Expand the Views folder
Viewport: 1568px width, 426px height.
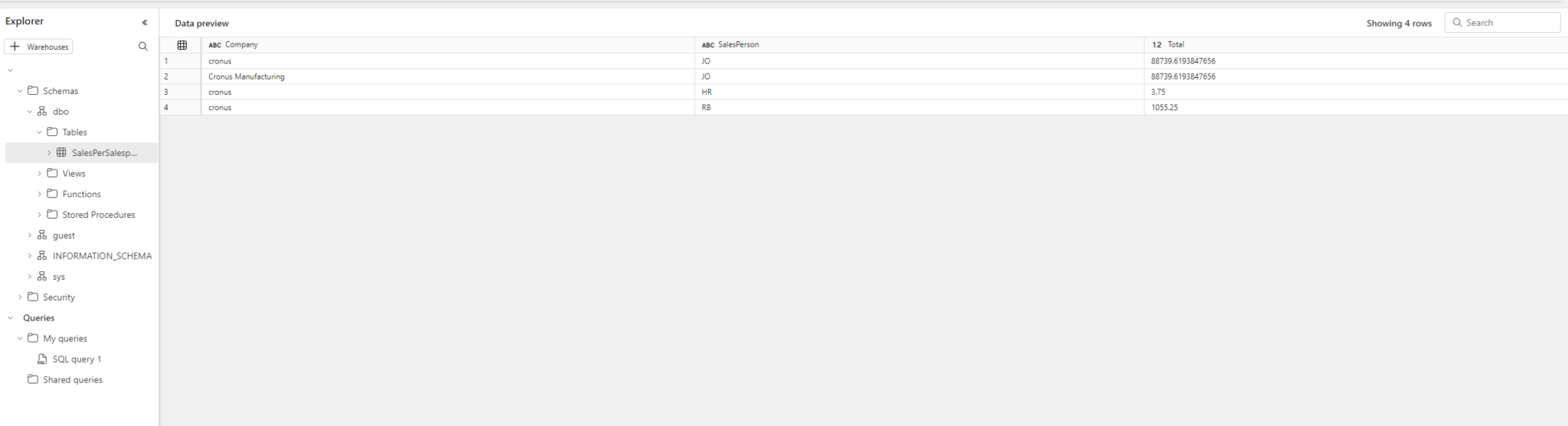(x=40, y=174)
